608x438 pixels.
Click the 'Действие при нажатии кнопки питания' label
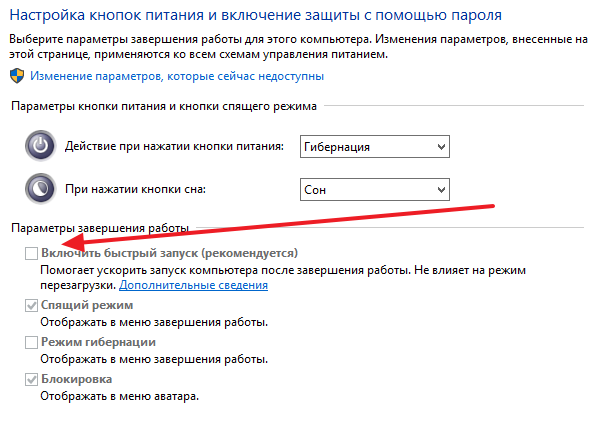(x=174, y=147)
